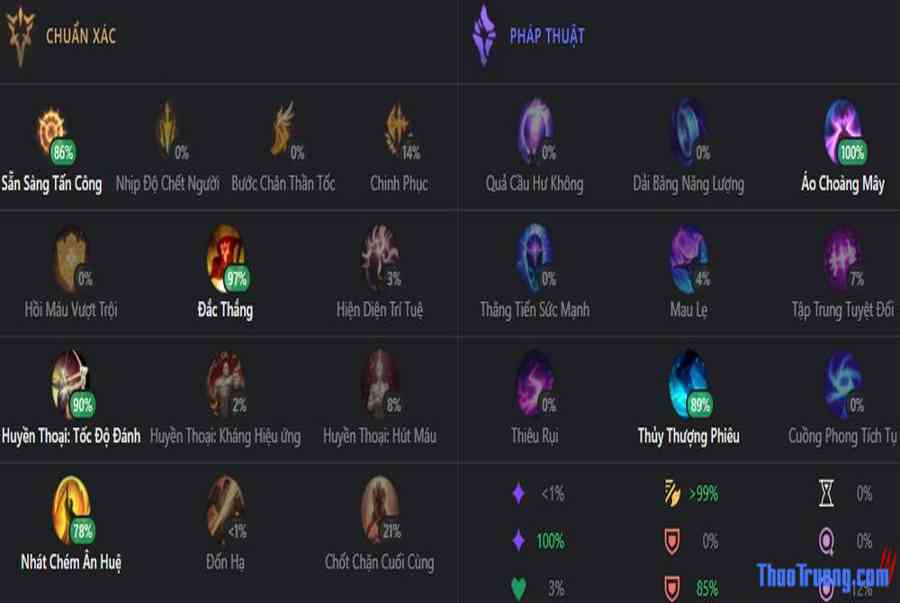Choose the hourglass shard showing 0%
The height and width of the screenshot is (603, 900).
point(826,493)
